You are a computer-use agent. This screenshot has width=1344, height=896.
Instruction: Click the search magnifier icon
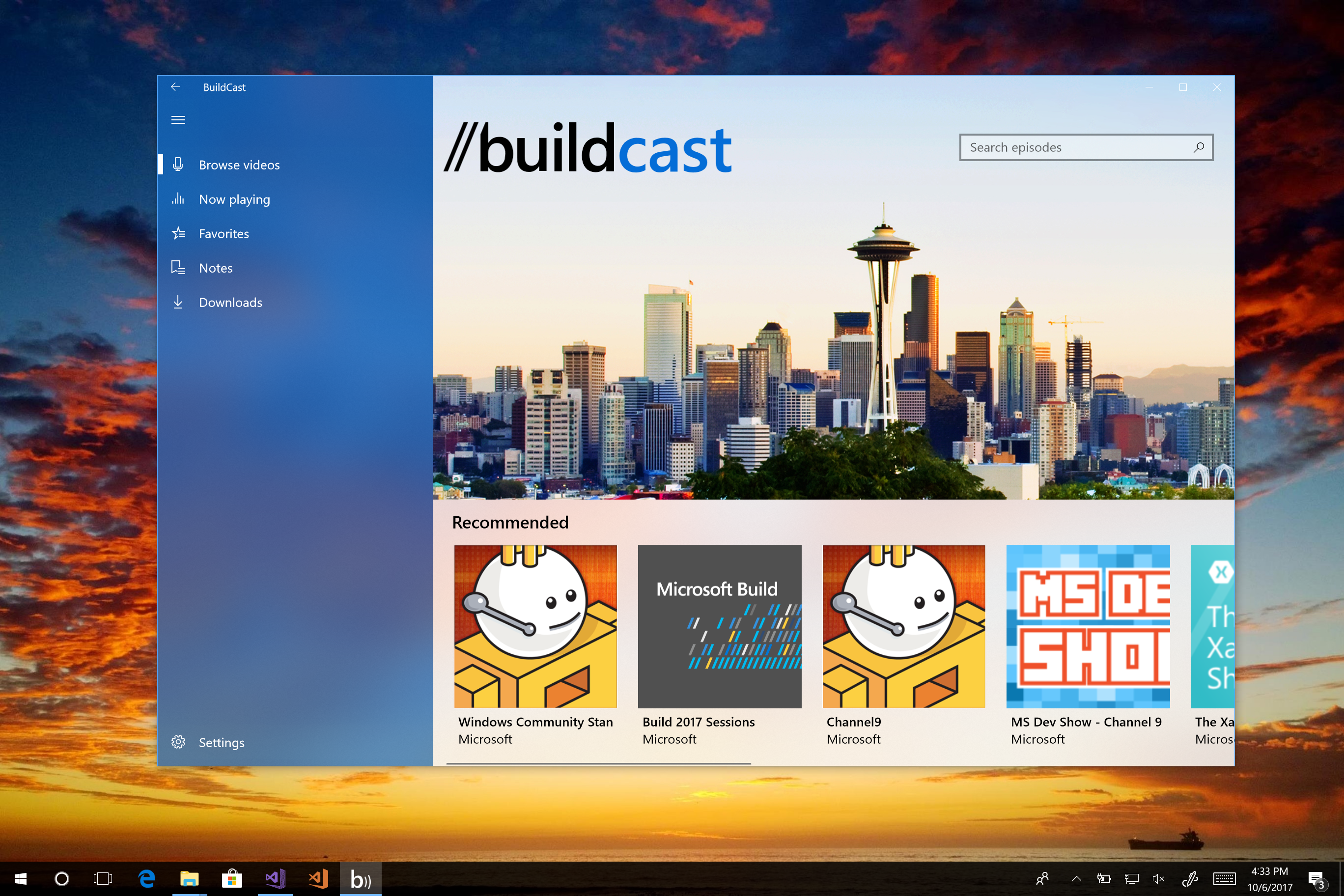1199,147
